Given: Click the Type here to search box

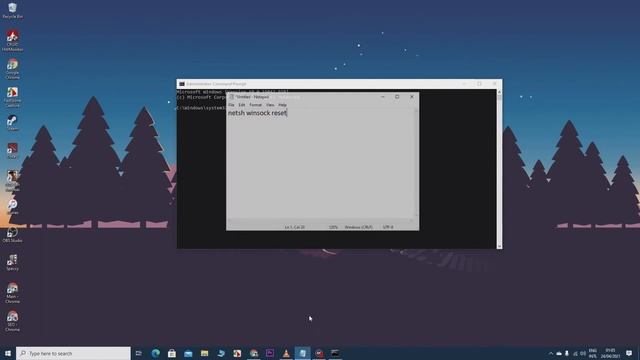Looking at the screenshot, I should click(x=73, y=353).
